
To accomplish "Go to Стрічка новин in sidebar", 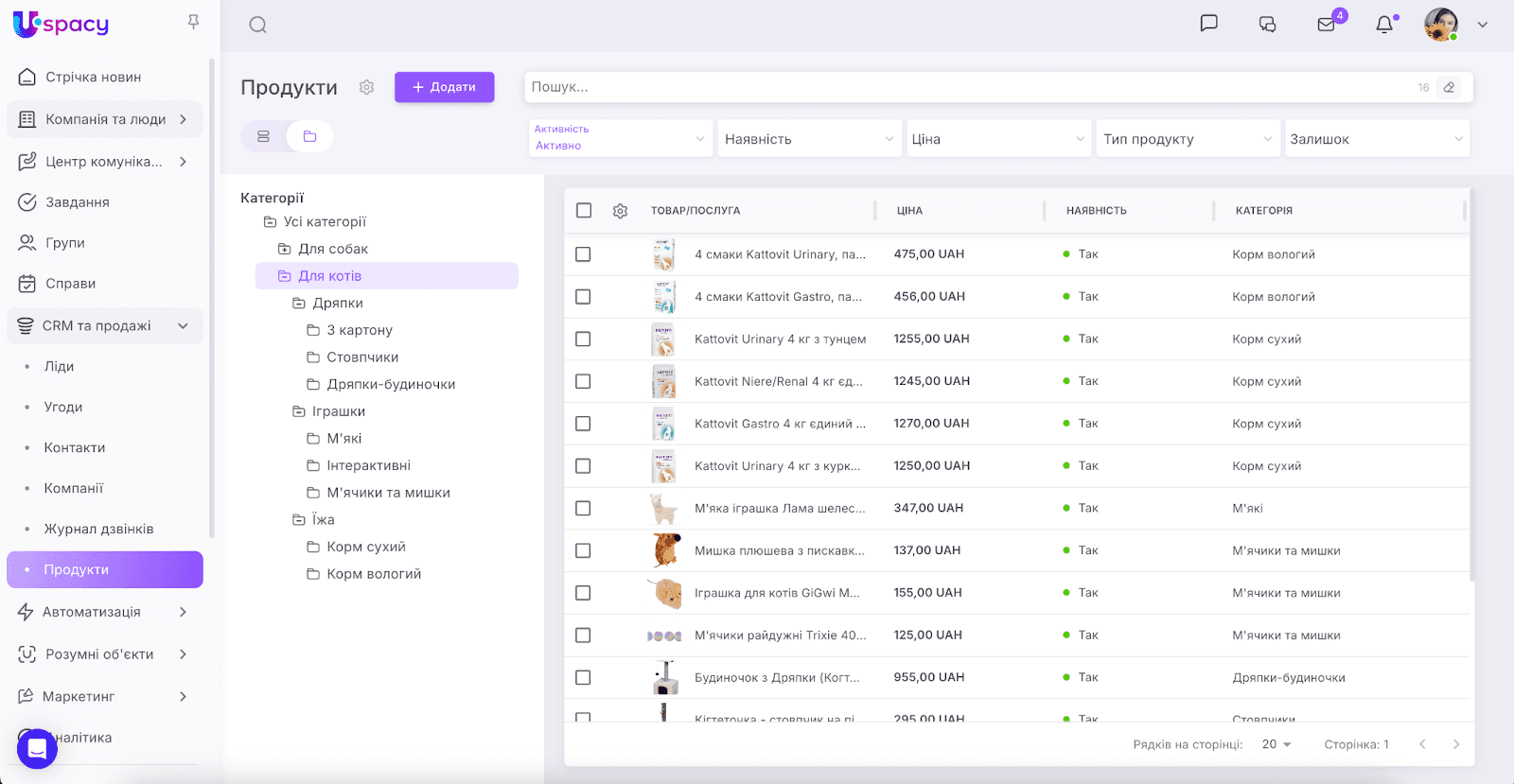I will pos(93,78).
